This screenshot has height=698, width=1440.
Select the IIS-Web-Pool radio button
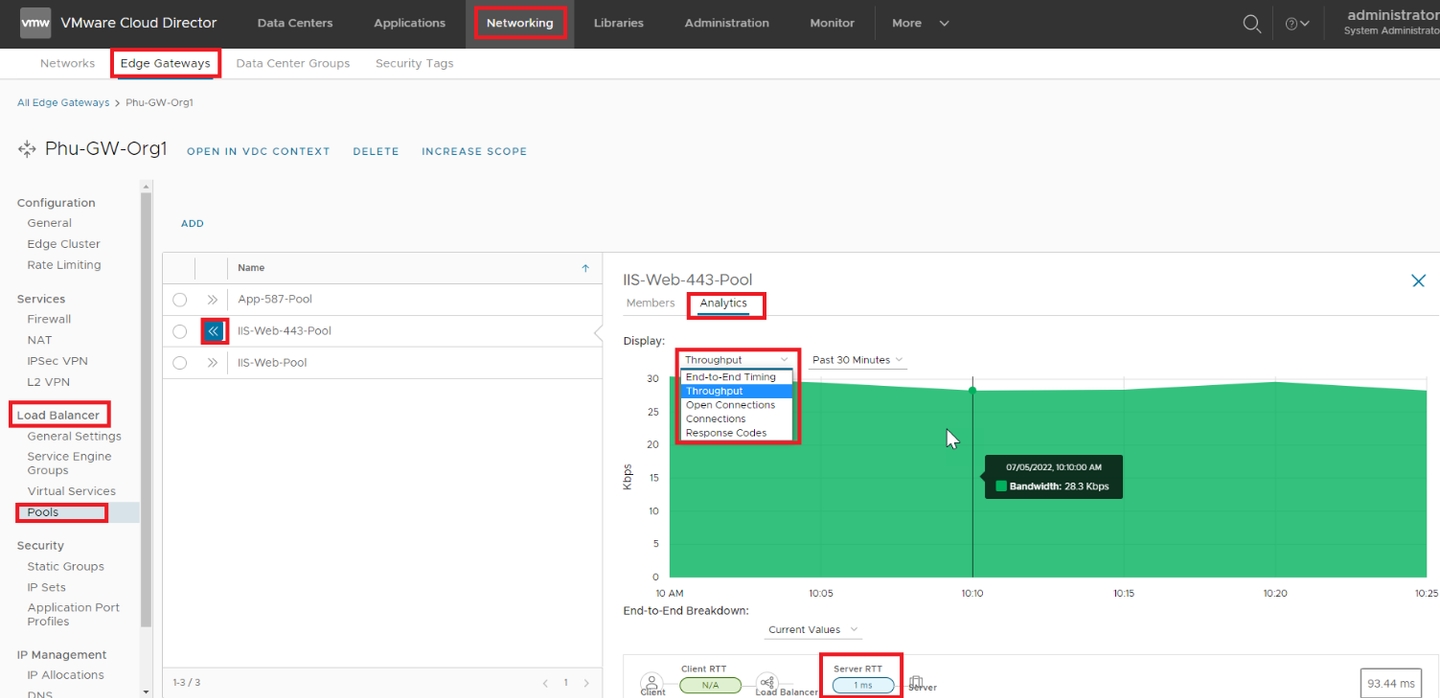(x=180, y=363)
